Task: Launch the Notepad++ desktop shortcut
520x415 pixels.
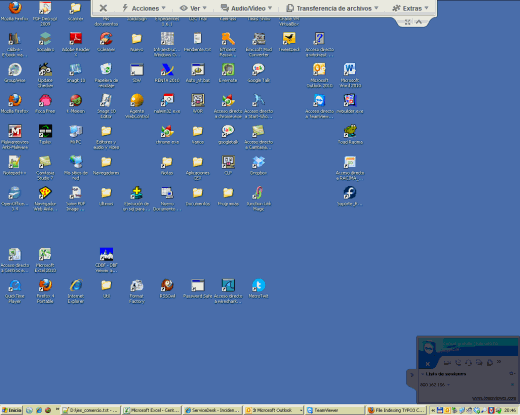Action: tap(15, 165)
